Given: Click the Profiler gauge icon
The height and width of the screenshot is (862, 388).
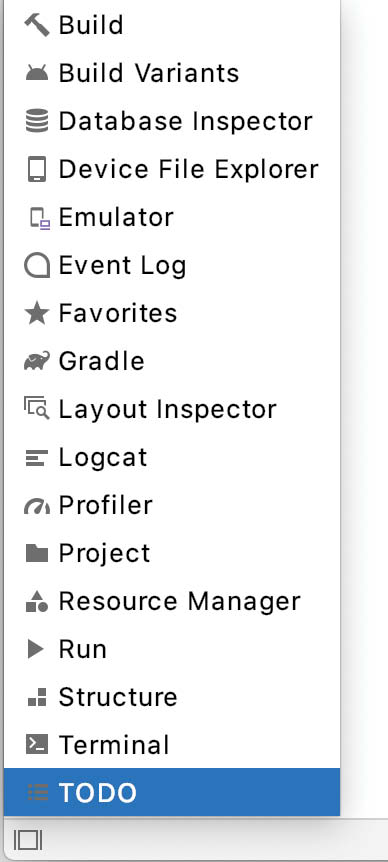Looking at the screenshot, I should pos(37,507).
